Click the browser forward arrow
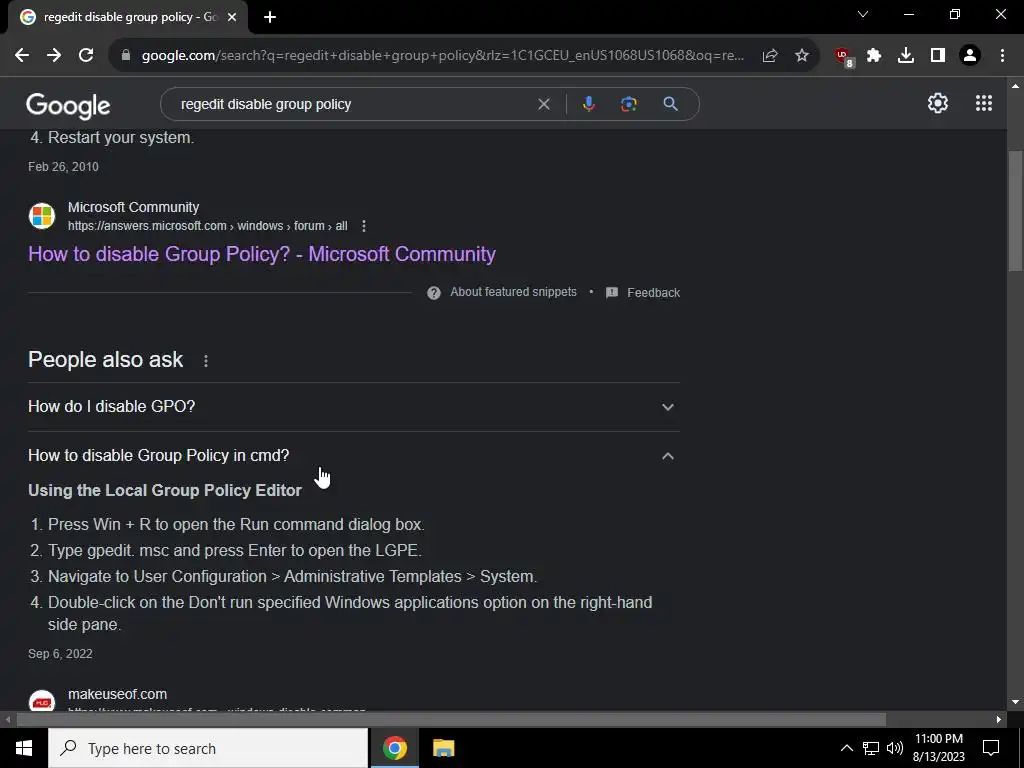1024x768 pixels. coord(54,56)
